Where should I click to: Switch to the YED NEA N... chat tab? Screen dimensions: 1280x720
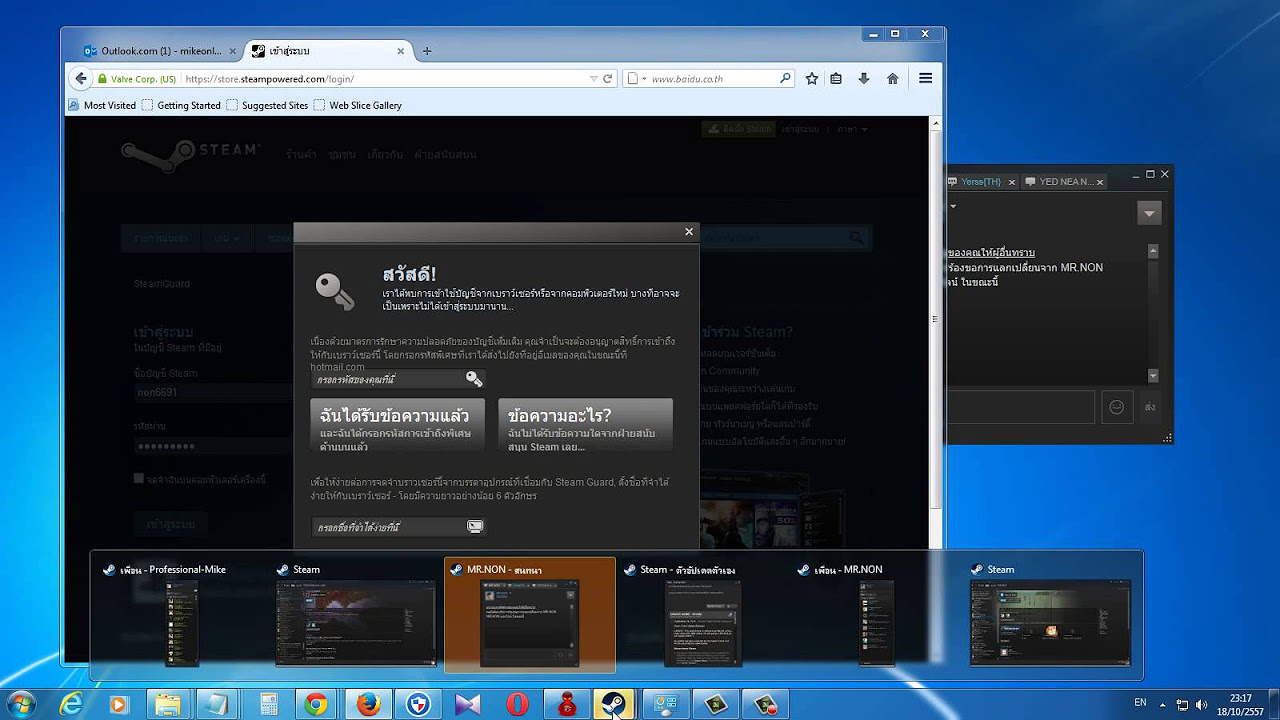tap(1066, 182)
